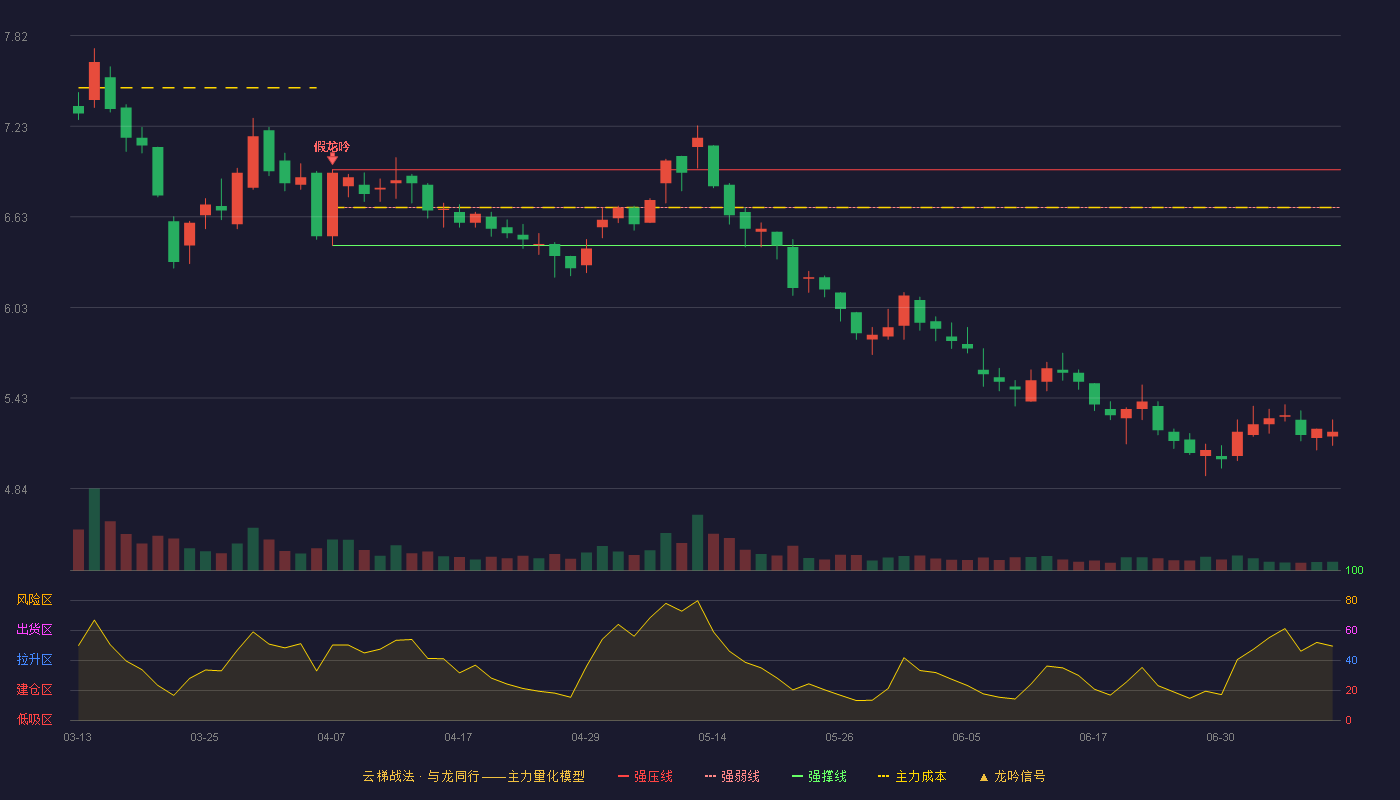The height and width of the screenshot is (800, 1400).
Task: Click the 04-17 date label
Action: tap(458, 737)
